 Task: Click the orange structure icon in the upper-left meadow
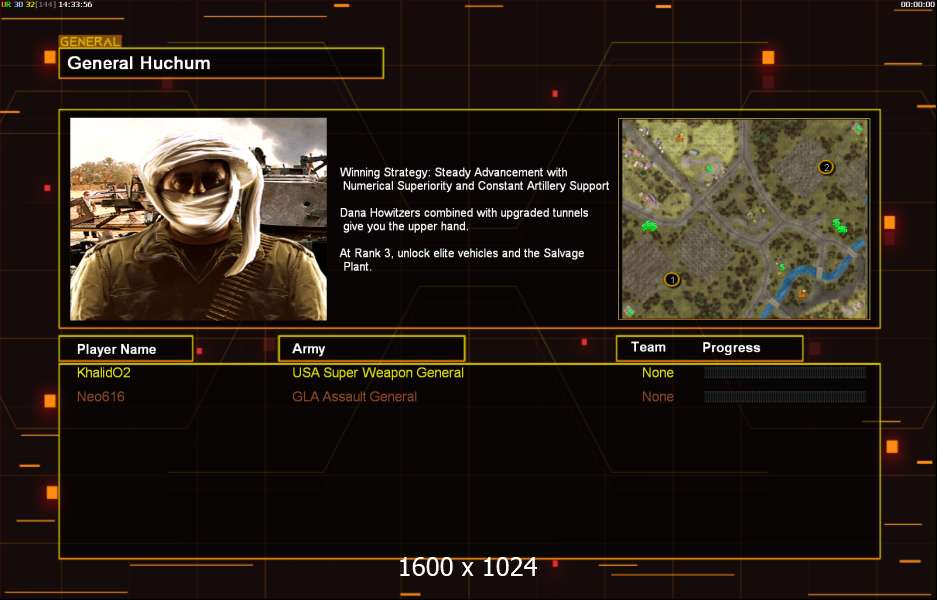tap(679, 137)
